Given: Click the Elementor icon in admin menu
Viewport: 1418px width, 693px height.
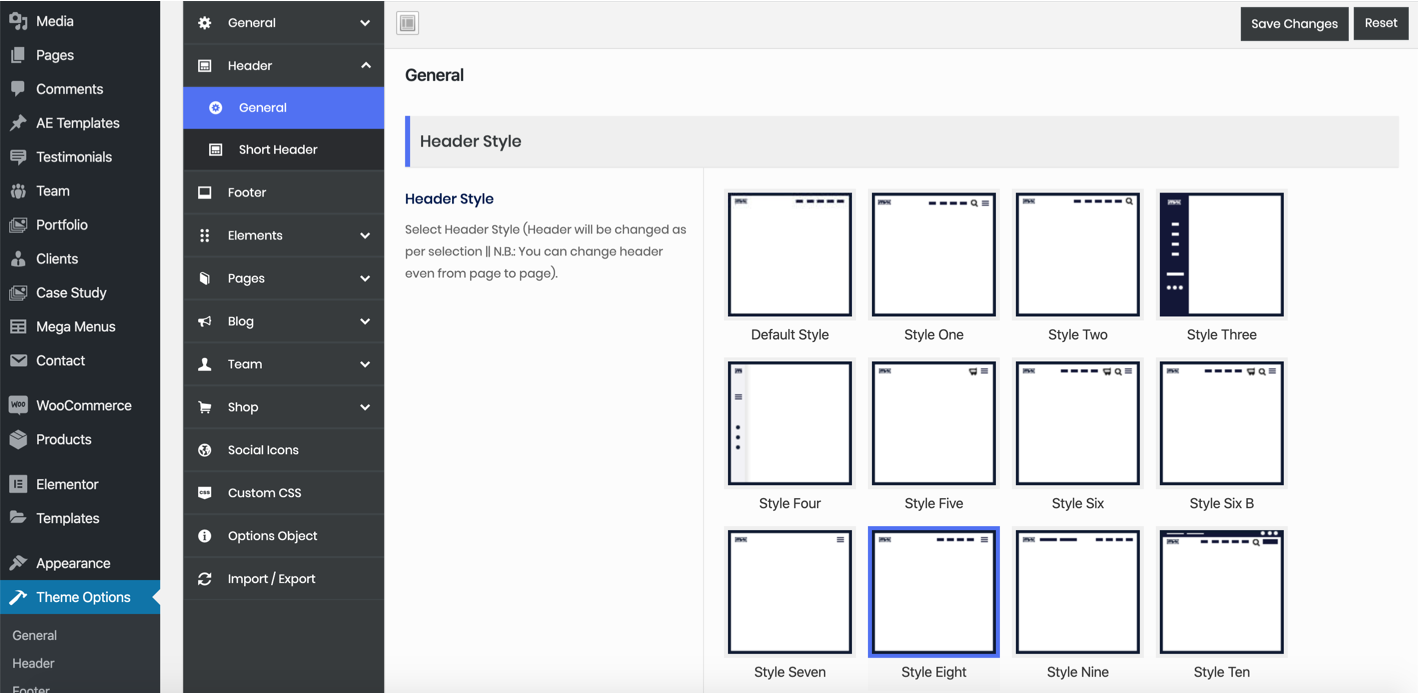Looking at the screenshot, I should point(18,484).
